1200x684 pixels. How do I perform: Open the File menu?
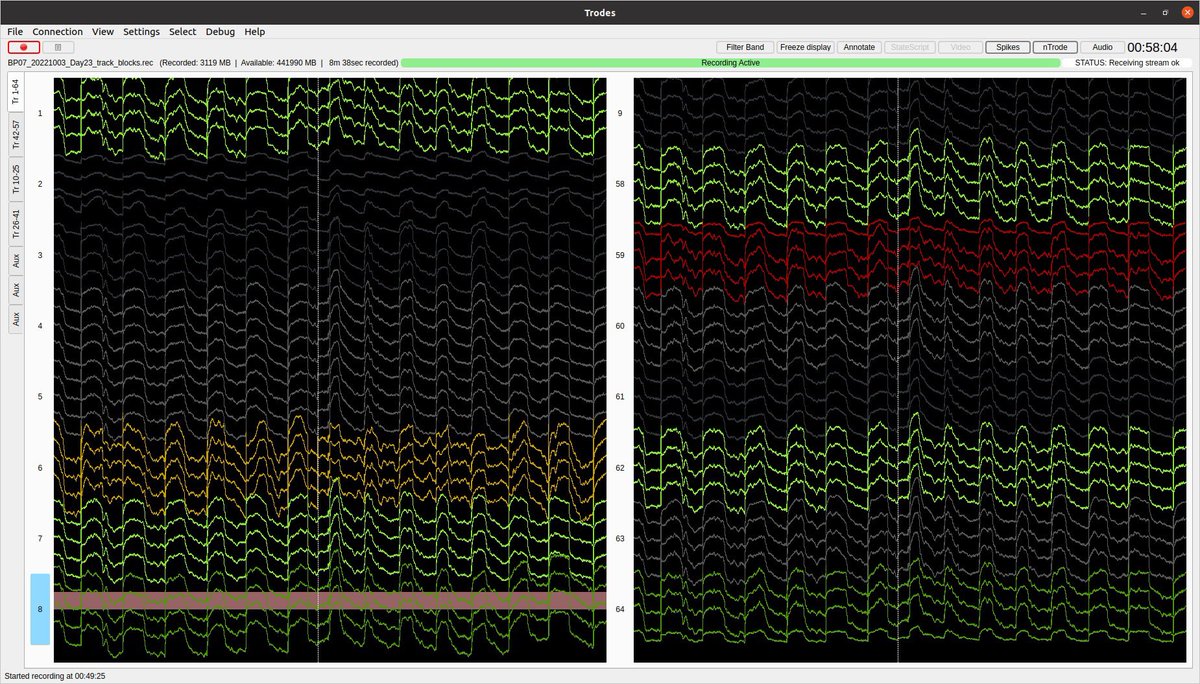coord(15,31)
